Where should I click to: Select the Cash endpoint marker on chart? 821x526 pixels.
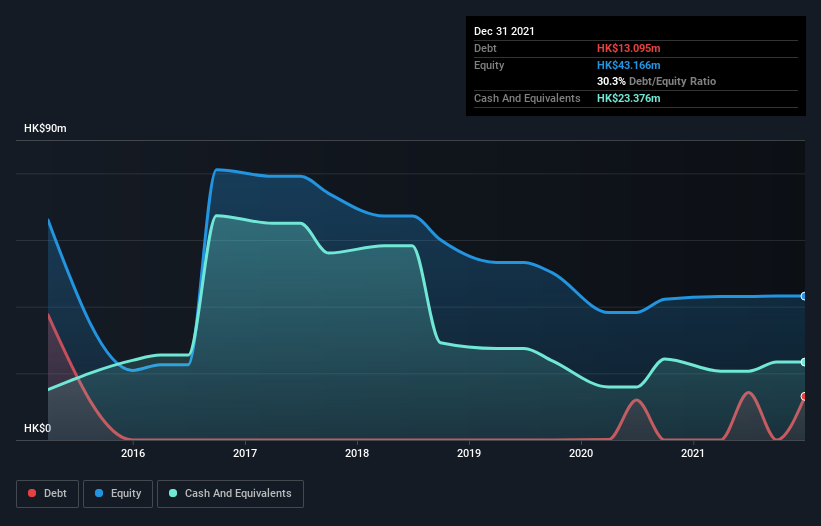[804, 362]
